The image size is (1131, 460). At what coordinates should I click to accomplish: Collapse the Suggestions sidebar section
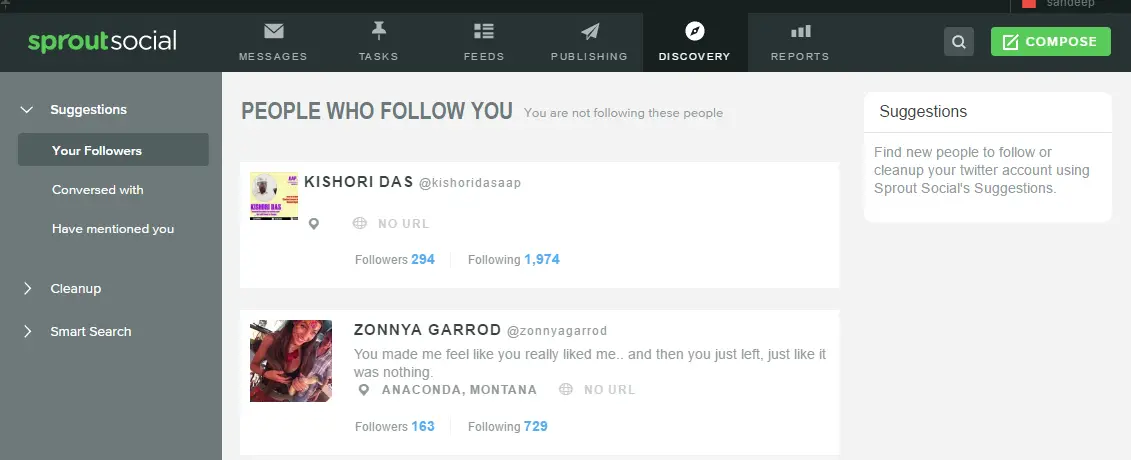pyautogui.click(x=27, y=110)
